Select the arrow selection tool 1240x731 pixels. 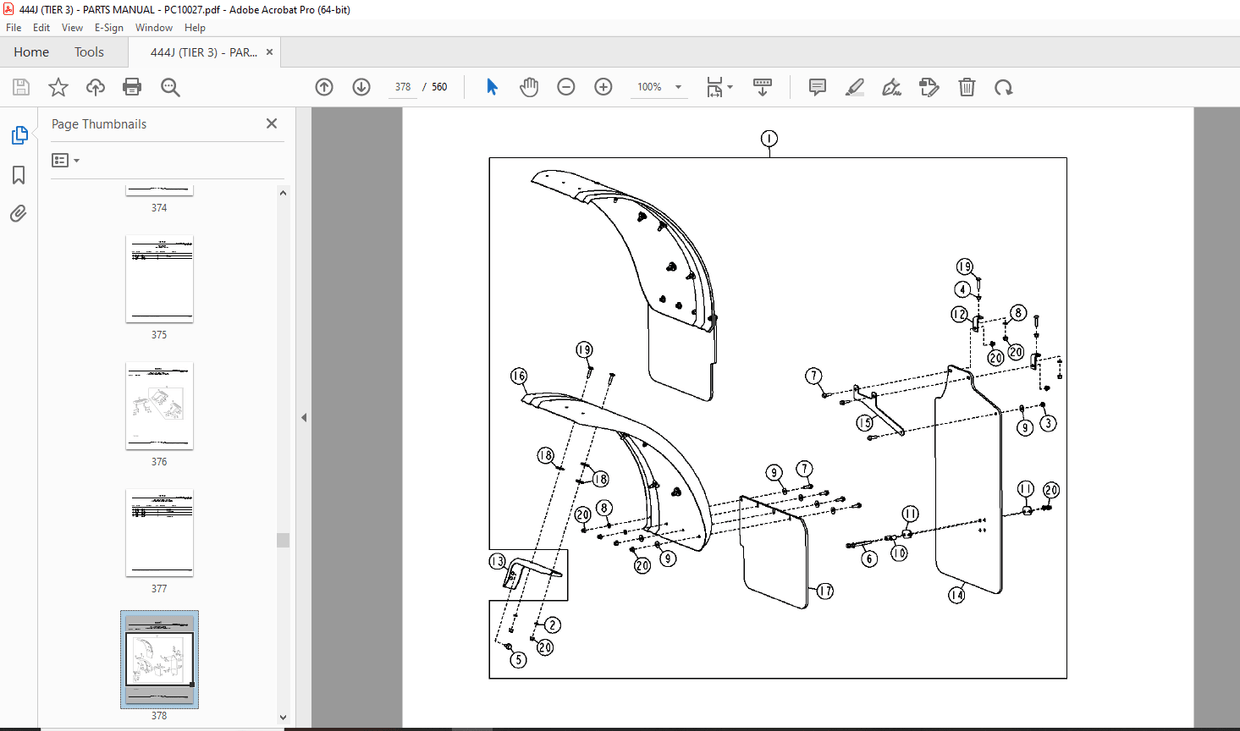coord(491,87)
